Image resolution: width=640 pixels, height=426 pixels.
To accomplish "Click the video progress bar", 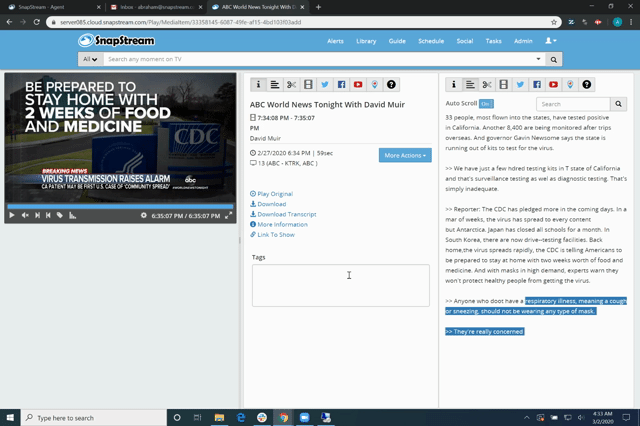I will click(x=120, y=206).
